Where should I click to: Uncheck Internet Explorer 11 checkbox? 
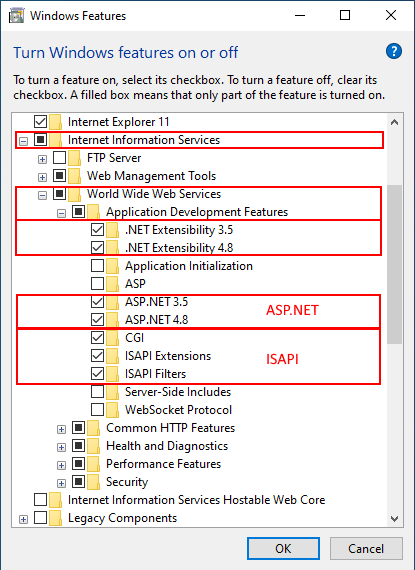coord(40,121)
